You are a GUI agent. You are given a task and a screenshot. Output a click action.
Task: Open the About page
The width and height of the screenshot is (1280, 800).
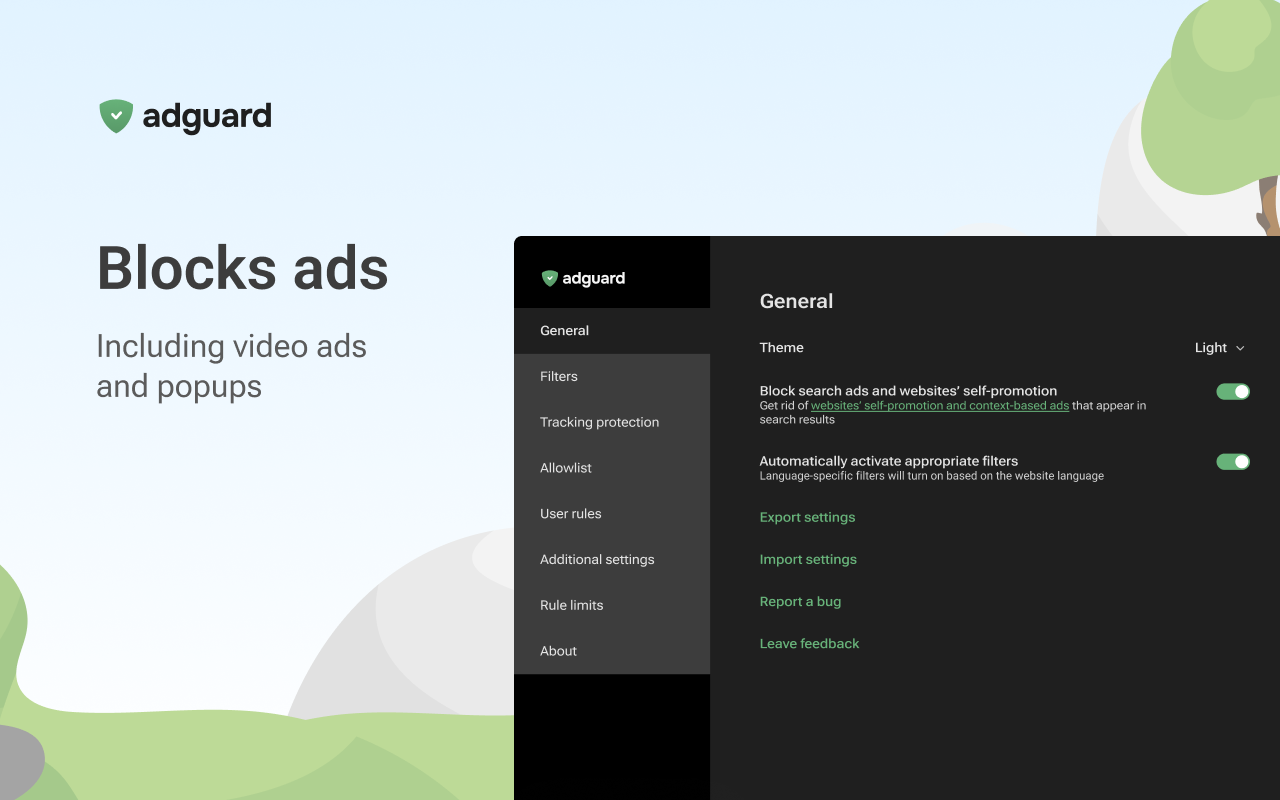click(x=558, y=650)
